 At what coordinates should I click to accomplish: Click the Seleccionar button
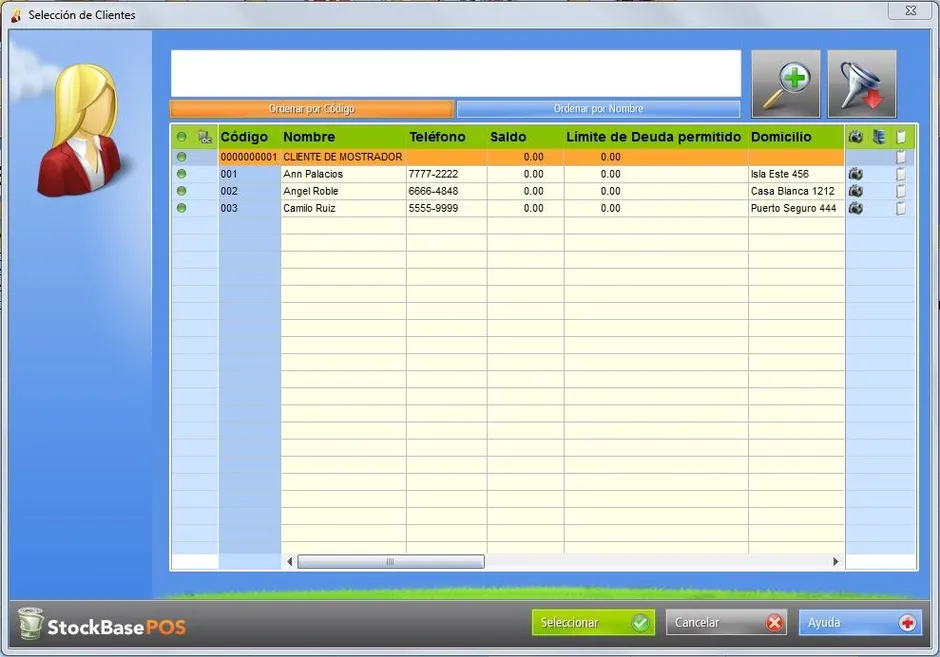tap(593, 623)
